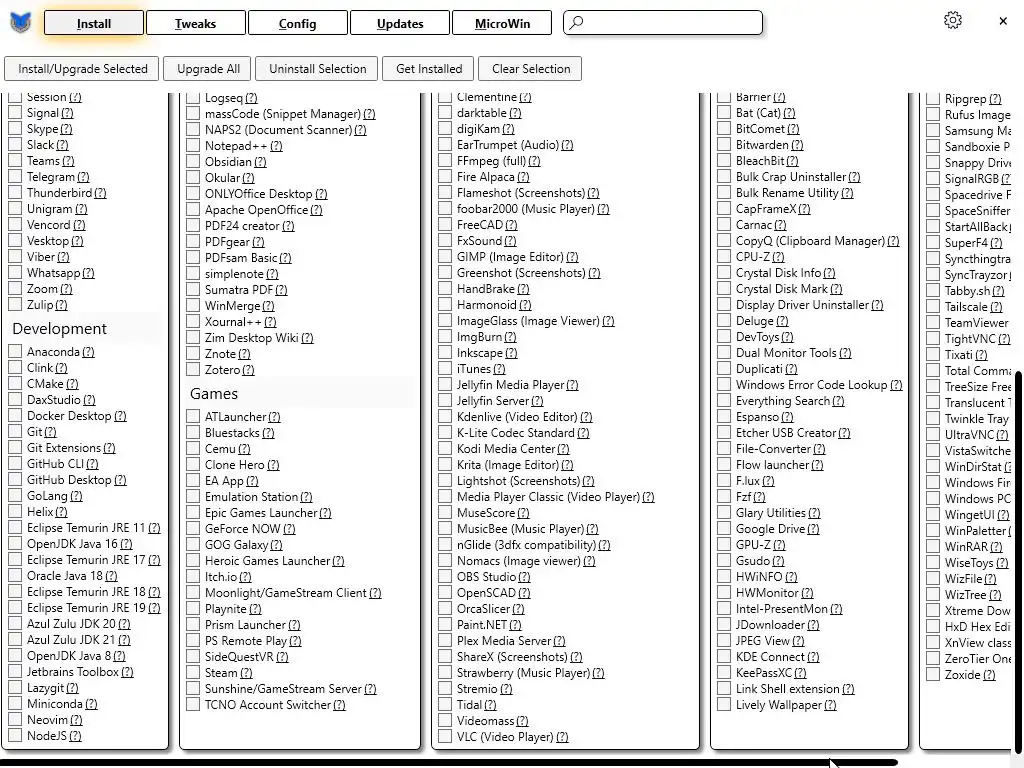Check the Google Drive checkbox
Screen dimensions: 1024x768
coord(724,529)
